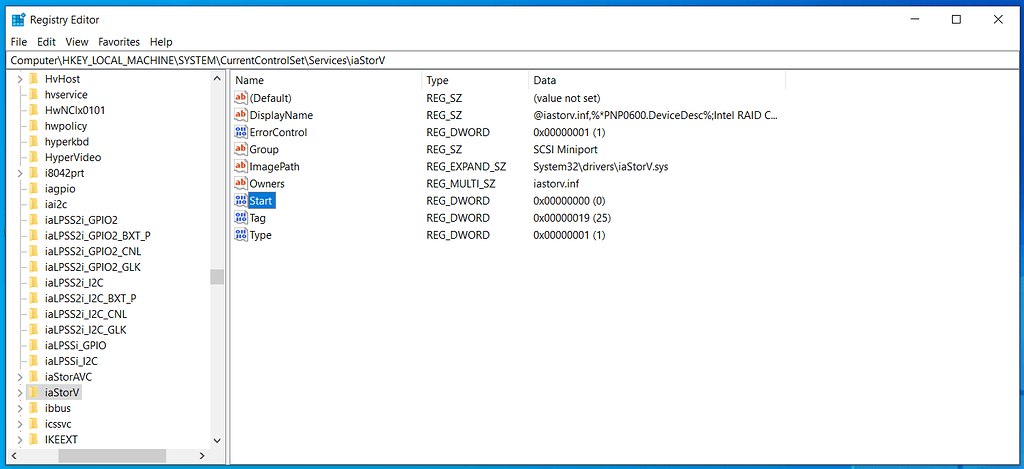Image resolution: width=1024 pixels, height=469 pixels.
Task: Click the registry path address bar
Action: point(511,59)
